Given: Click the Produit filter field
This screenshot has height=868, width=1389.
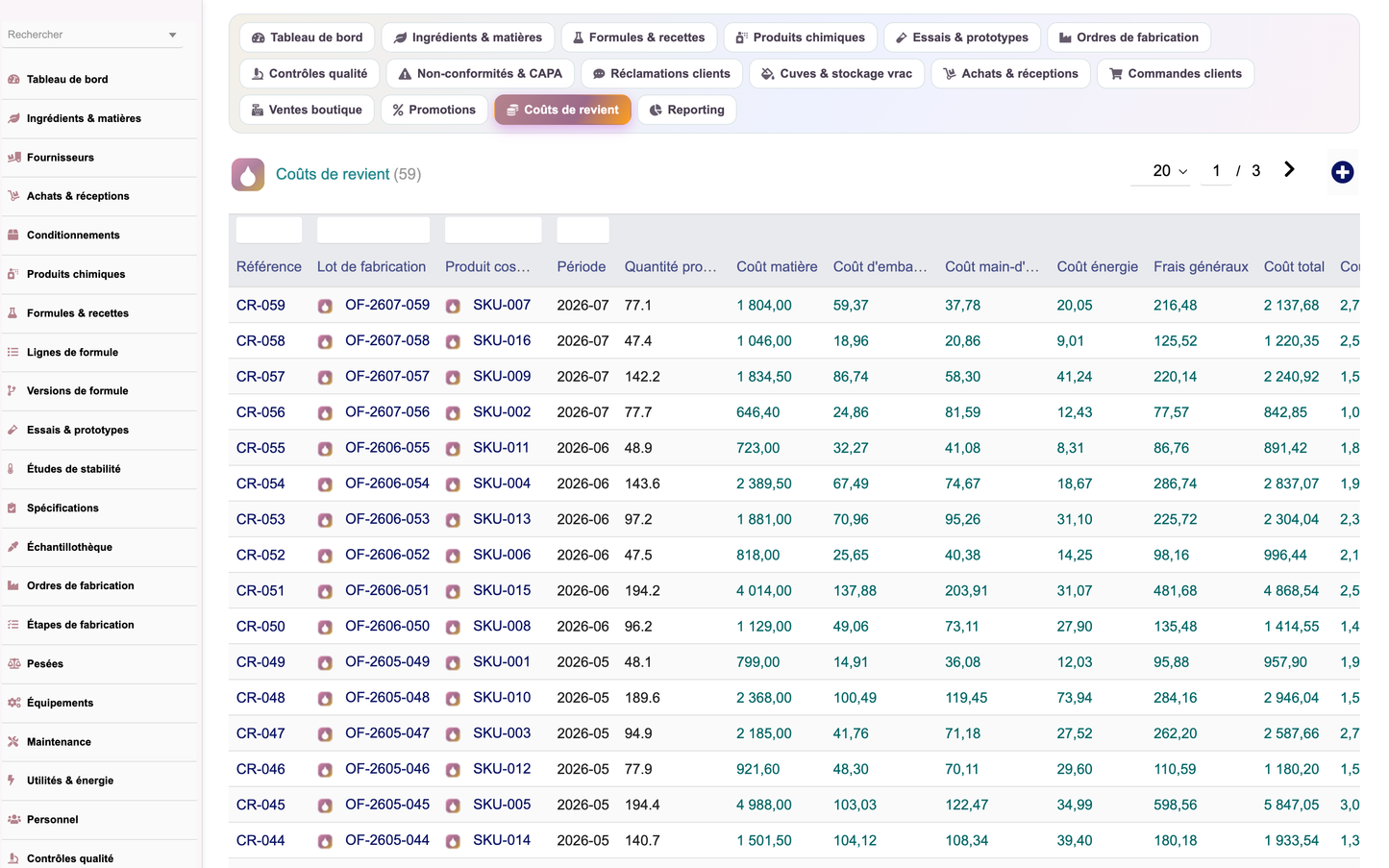Looking at the screenshot, I should (493, 230).
